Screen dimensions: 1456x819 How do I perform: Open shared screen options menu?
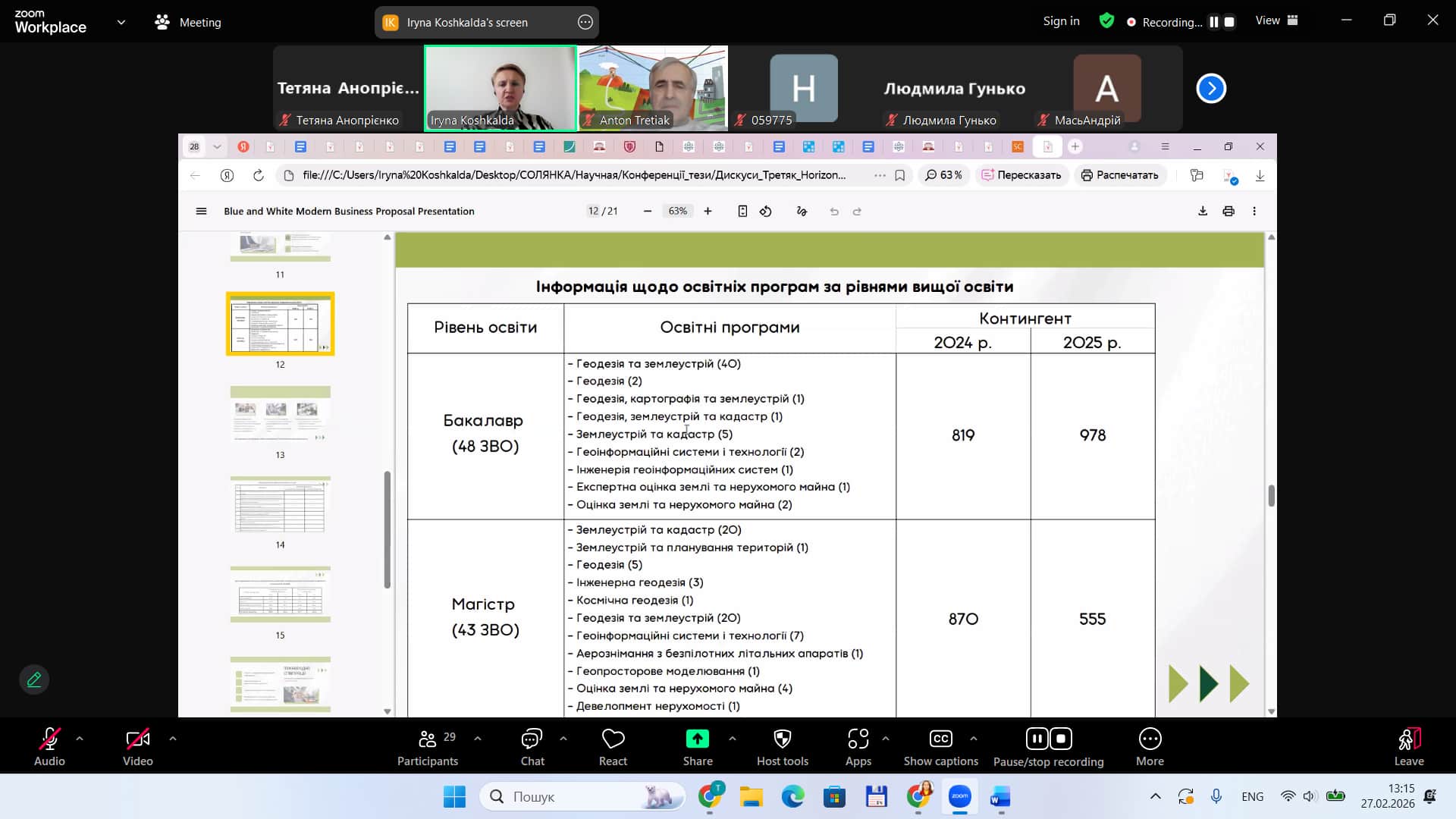tap(585, 23)
